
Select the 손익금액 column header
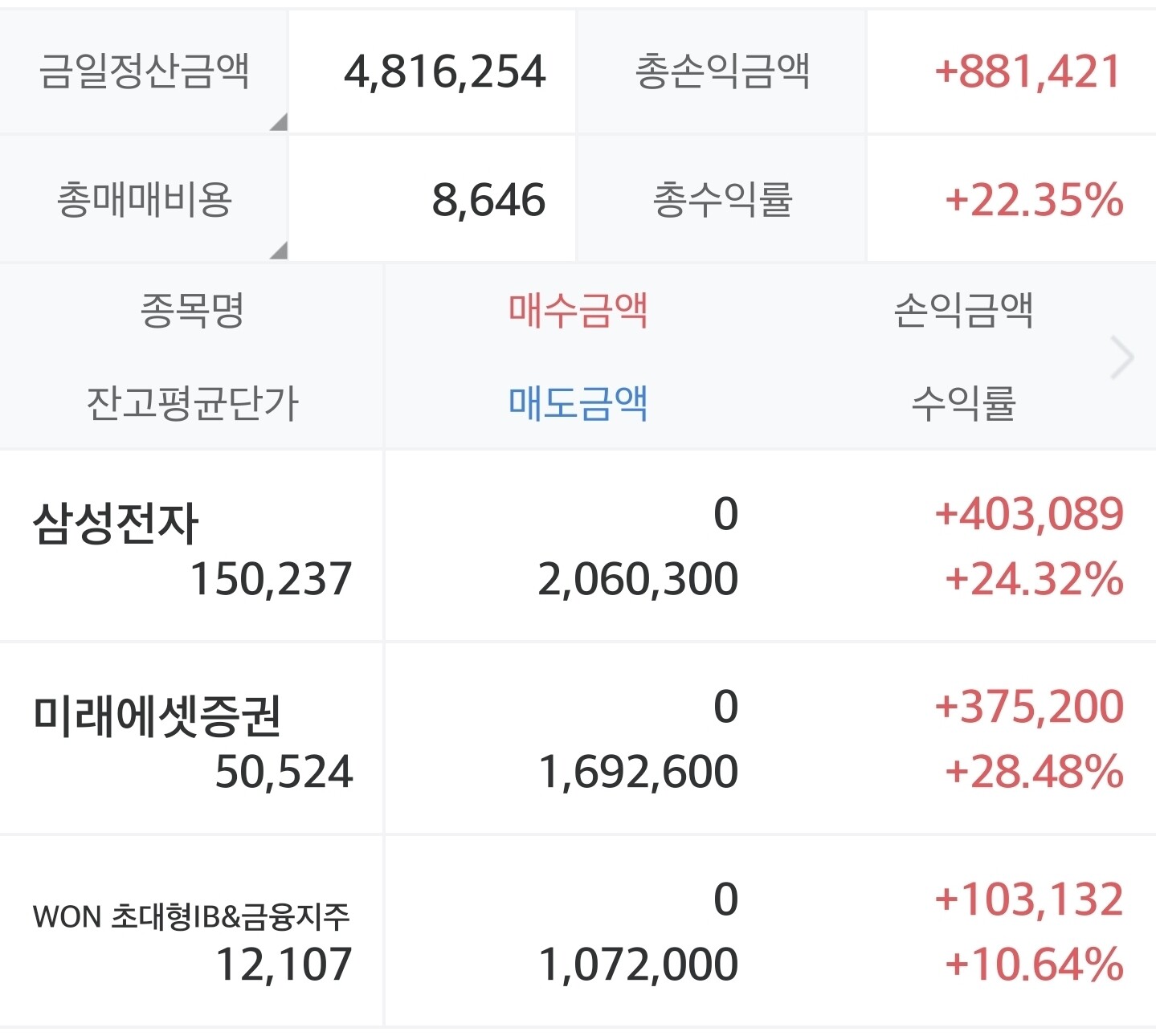click(x=963, y=311)
